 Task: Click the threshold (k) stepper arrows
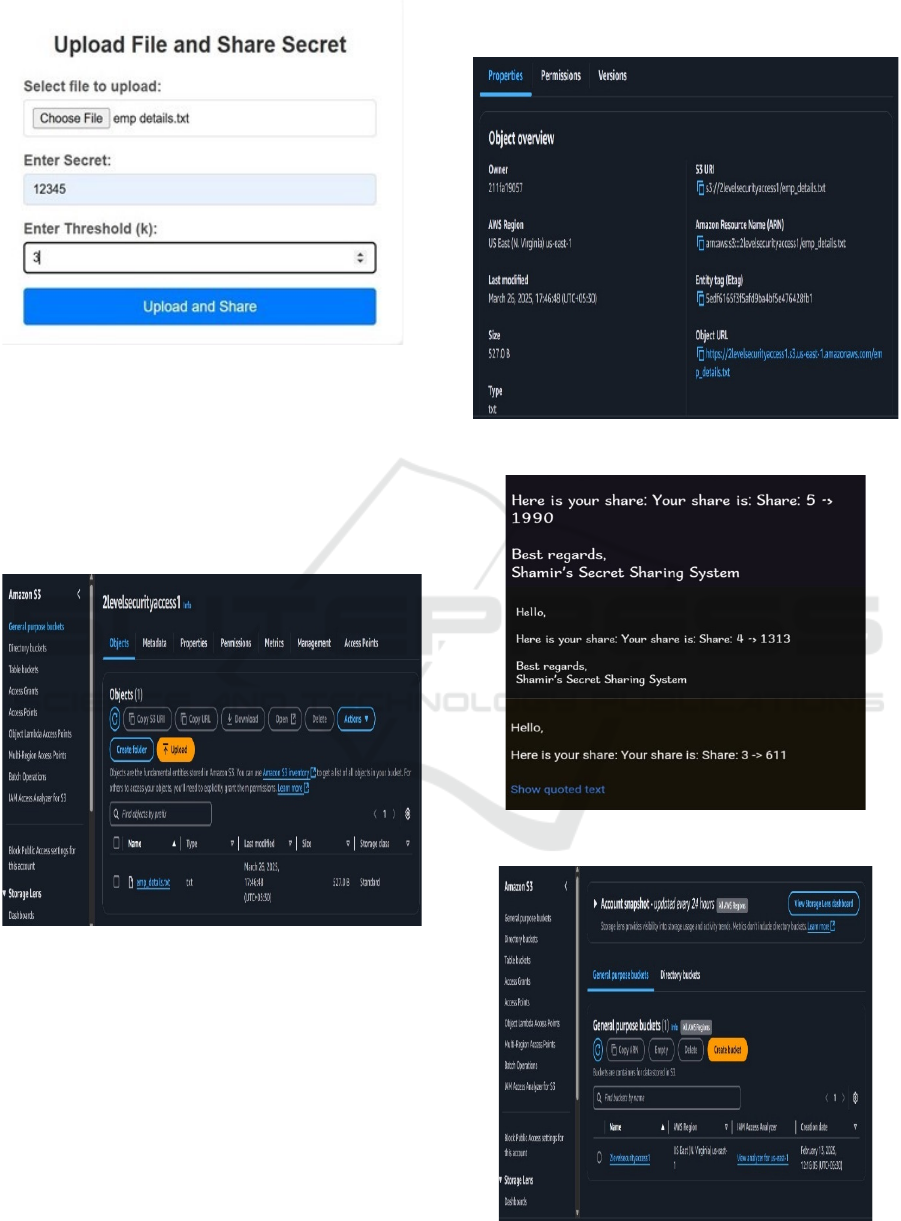361,258
